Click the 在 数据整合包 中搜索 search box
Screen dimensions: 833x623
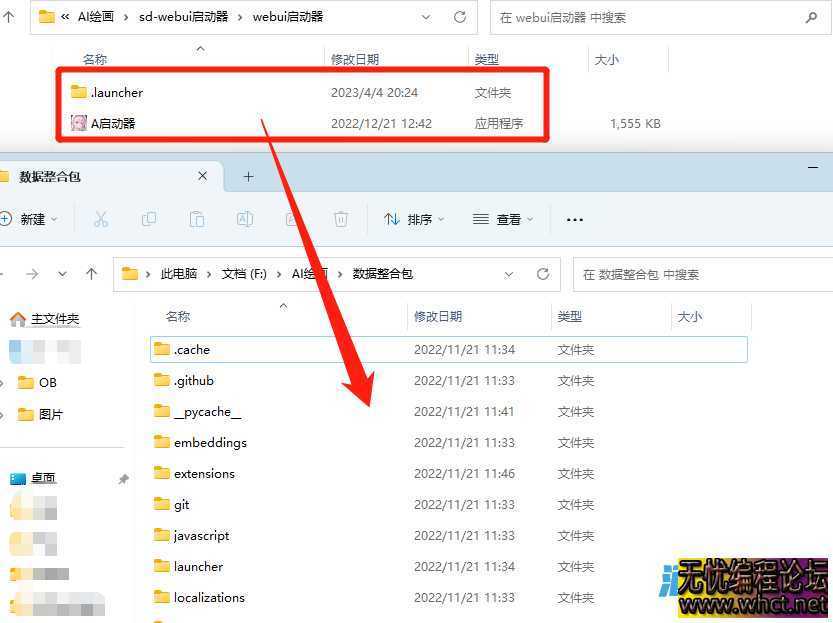click(700, 274)
